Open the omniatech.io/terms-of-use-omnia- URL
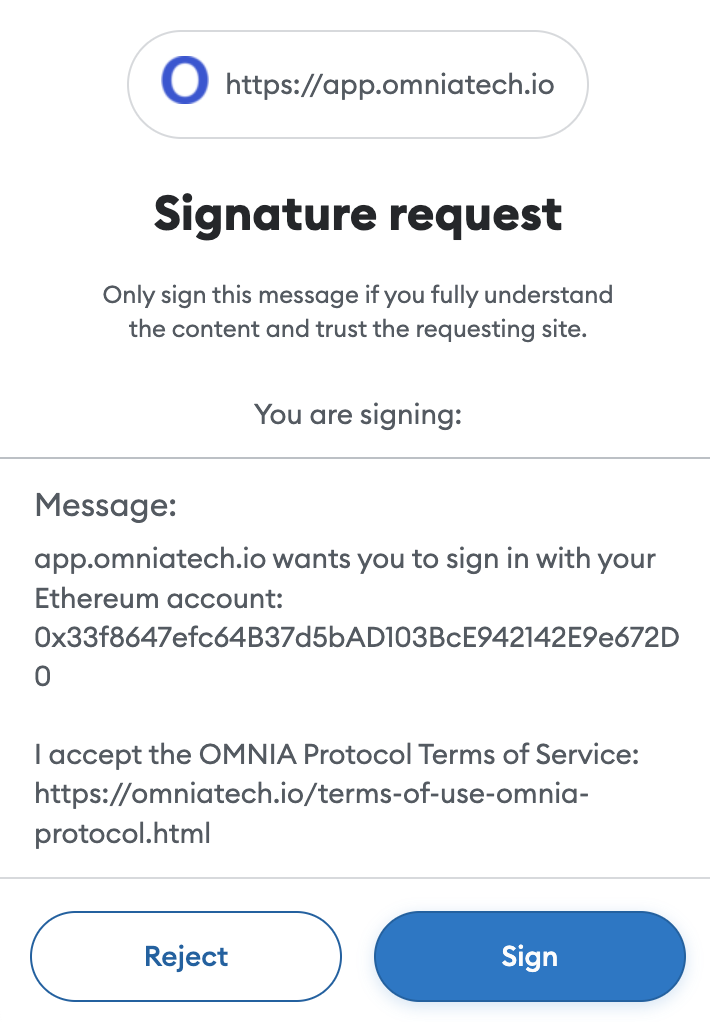Viewport: 710px width, 1022px height. [x=312, y=794]
